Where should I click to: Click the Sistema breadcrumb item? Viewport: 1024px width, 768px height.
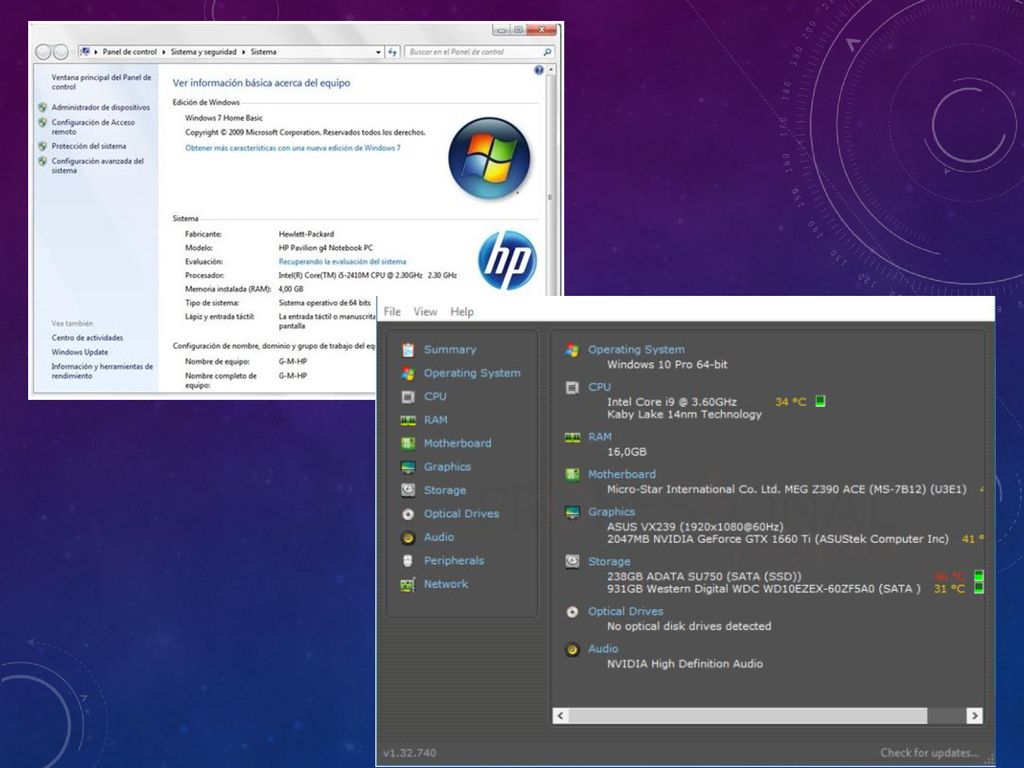pyautogui.click(x=263, y=52)
